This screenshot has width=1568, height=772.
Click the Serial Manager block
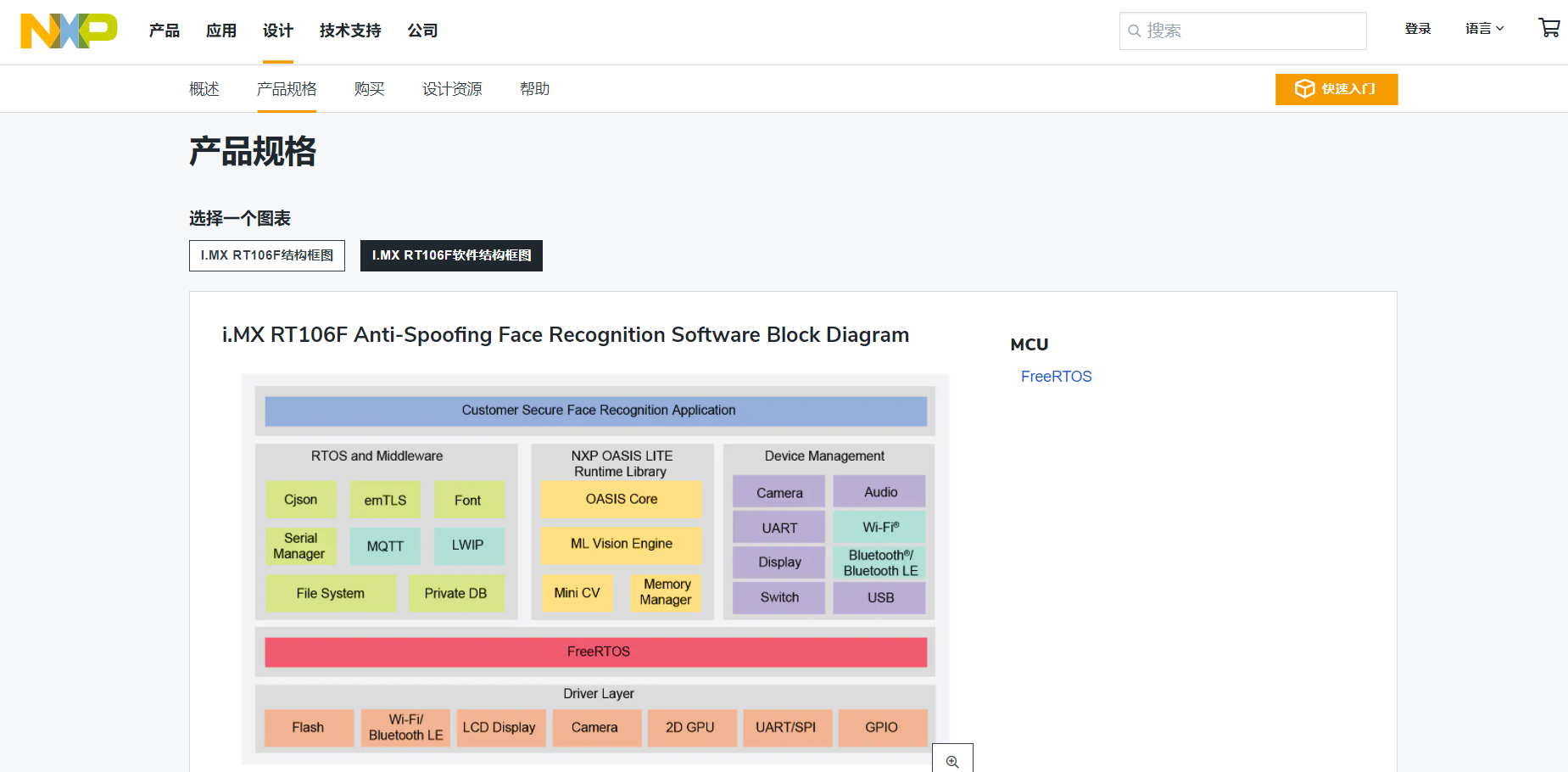pyautogui.click(x=301, y=546)
